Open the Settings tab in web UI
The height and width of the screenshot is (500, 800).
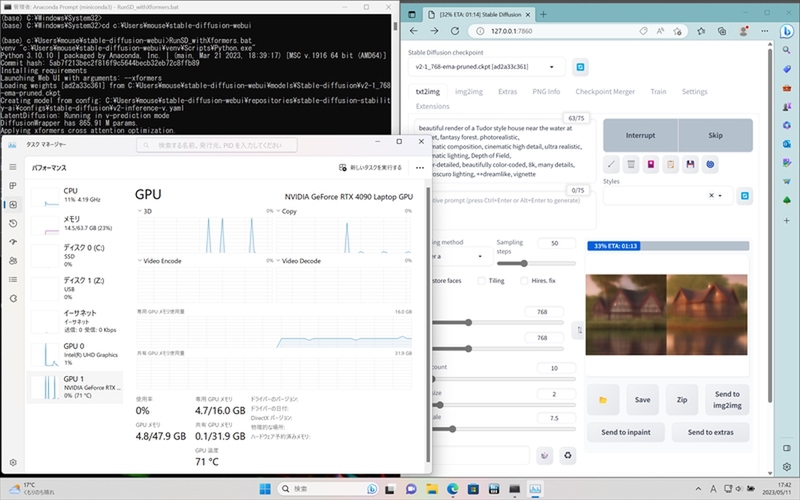pyautogui.click(x=694, y=92)
